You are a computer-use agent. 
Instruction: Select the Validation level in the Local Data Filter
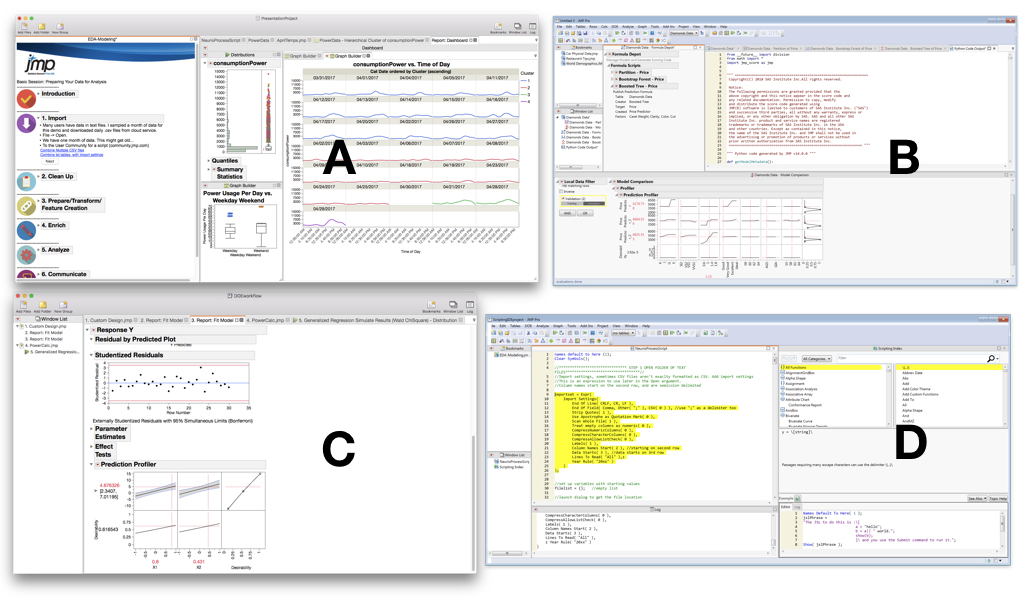click(576, 199)
